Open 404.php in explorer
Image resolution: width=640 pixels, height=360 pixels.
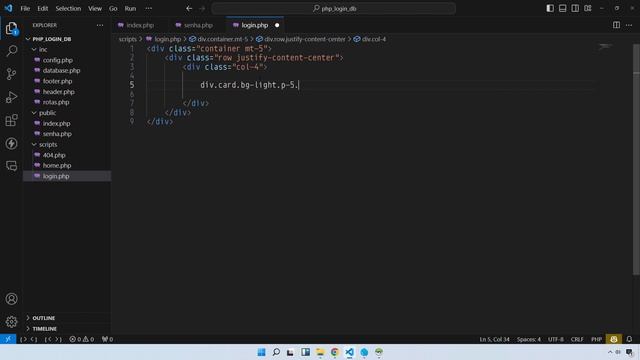[x=54, y=155]
